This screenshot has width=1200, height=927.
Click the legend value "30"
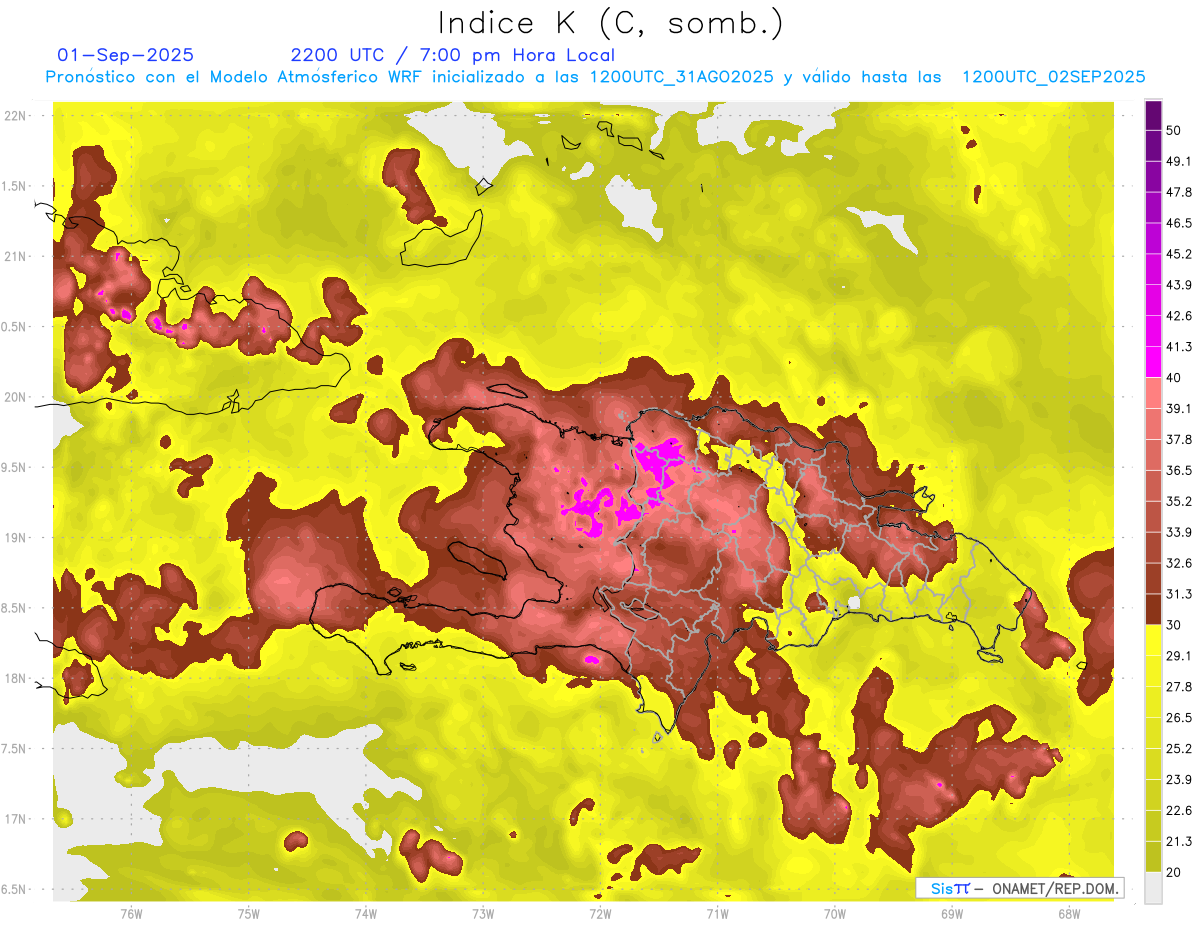(x=1174, y=625)
